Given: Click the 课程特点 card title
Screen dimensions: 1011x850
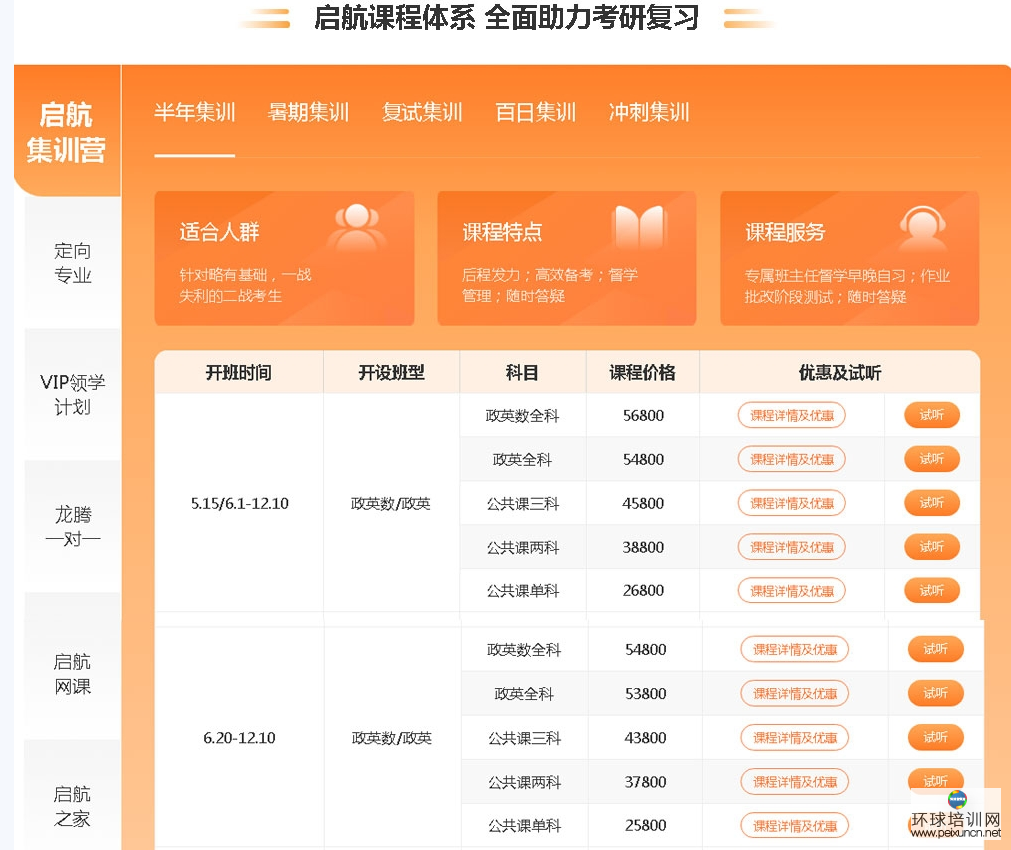Looking at the screenshot, I should pos(502,232).
